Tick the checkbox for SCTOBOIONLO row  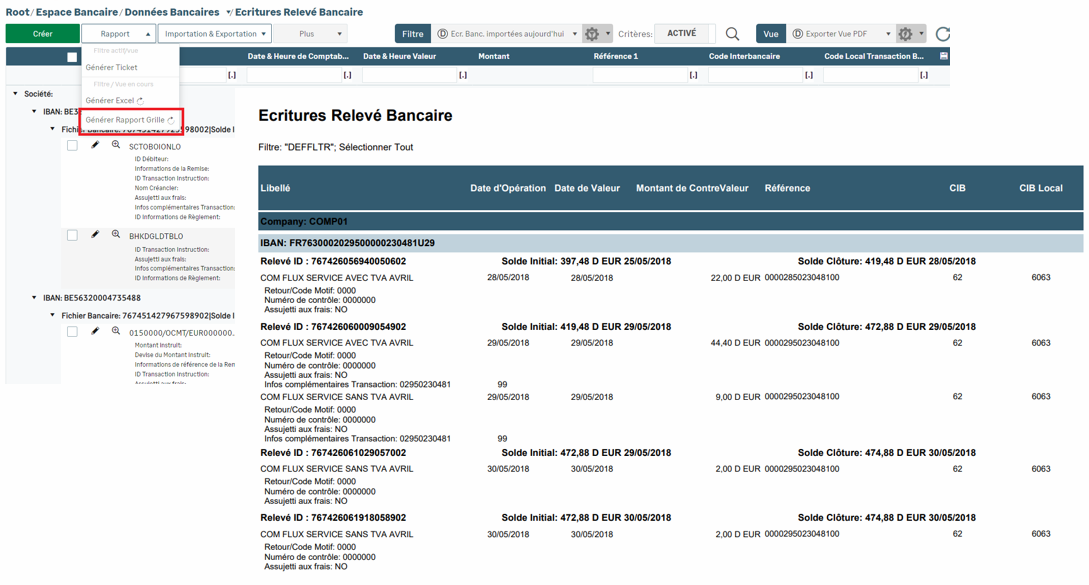pos(72,146)
